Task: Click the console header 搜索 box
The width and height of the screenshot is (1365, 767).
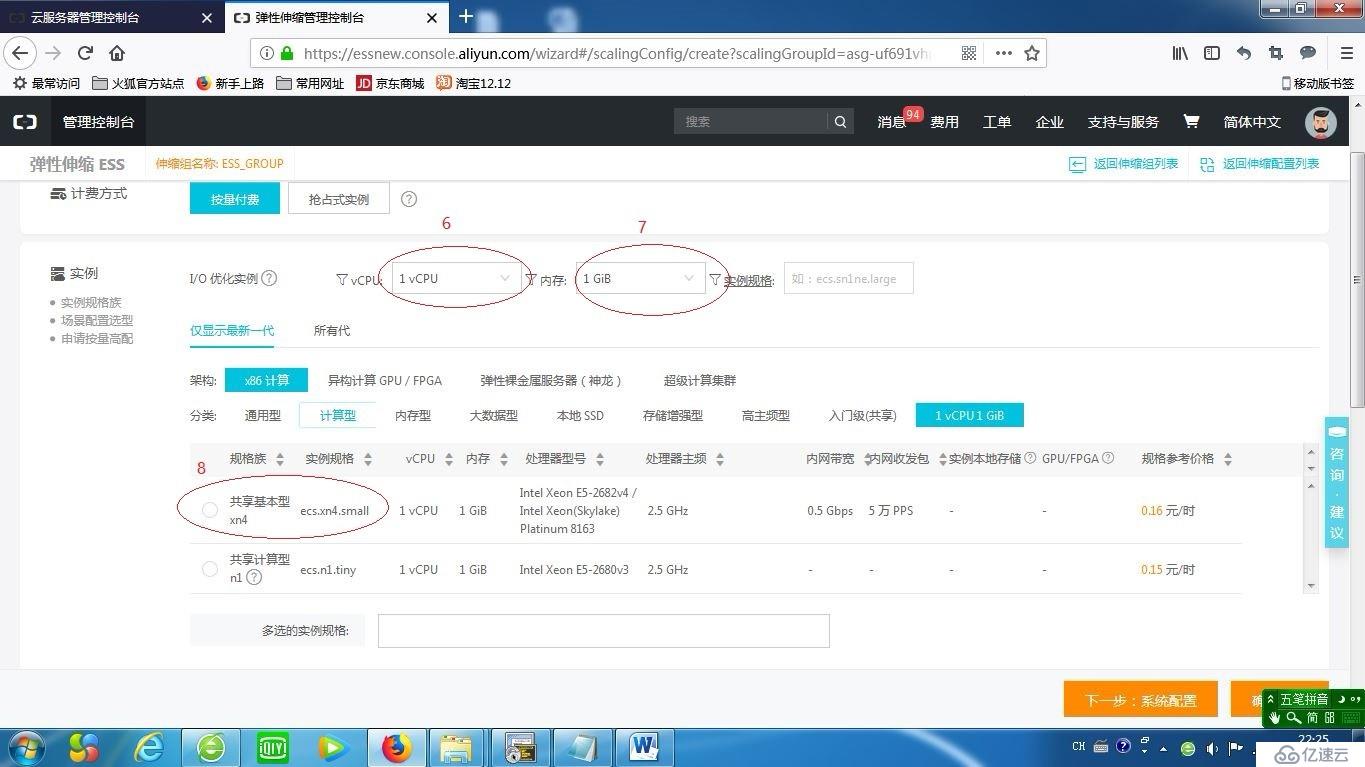Action: click(751, 122)
